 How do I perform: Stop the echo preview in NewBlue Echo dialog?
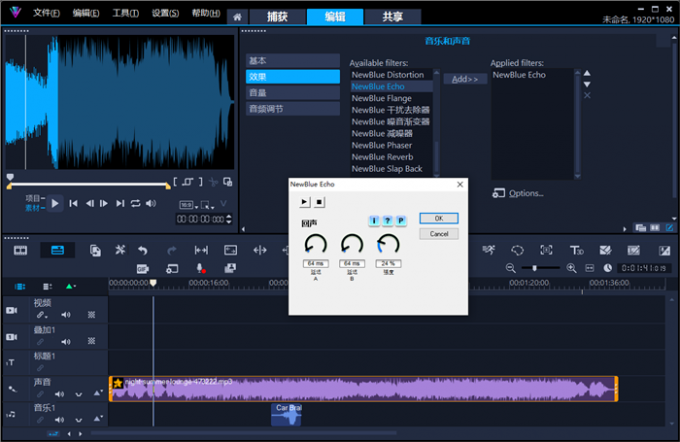319,201
